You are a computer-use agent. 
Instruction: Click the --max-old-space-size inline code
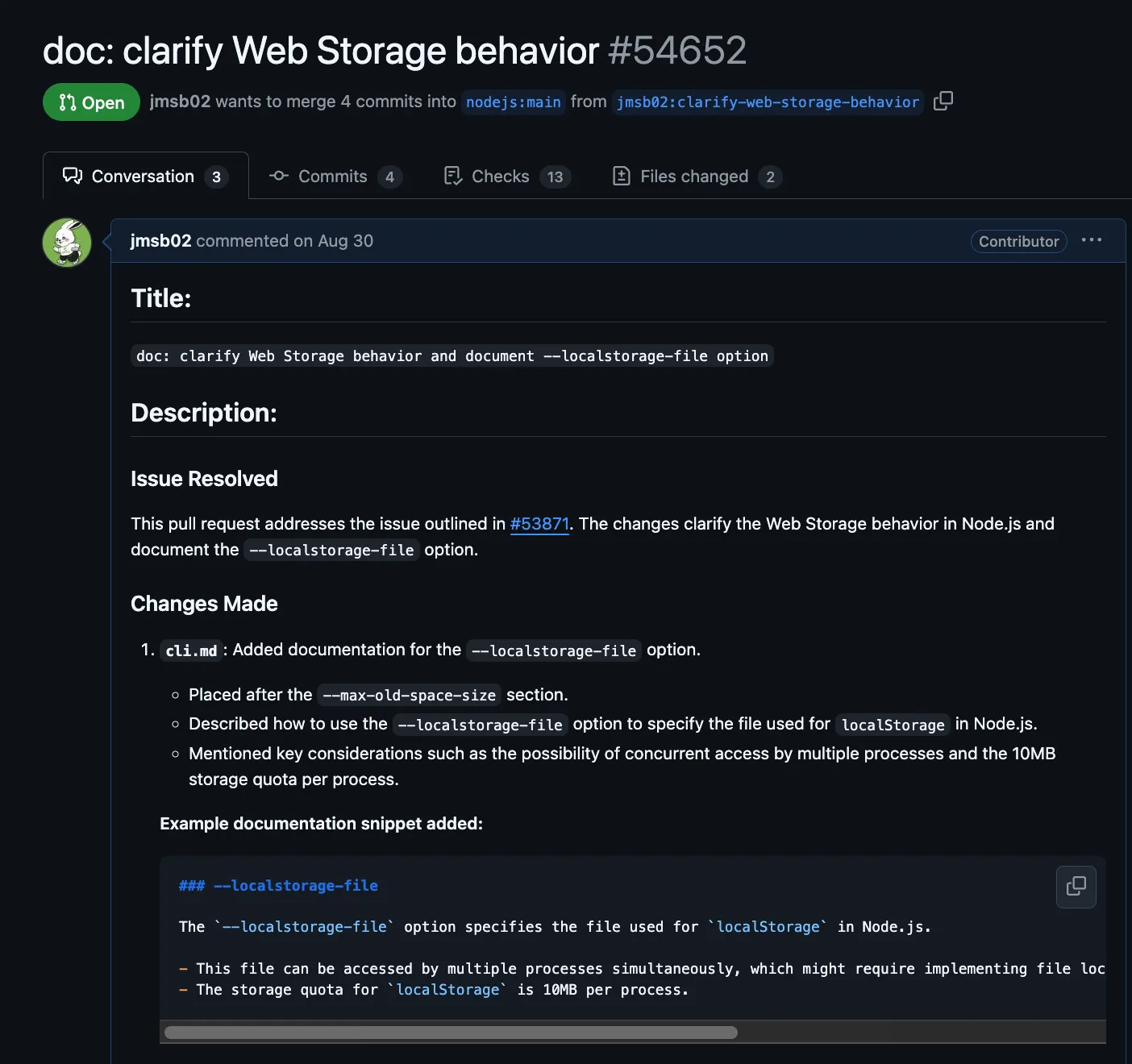pyautogui.click(x=409, y=695)
